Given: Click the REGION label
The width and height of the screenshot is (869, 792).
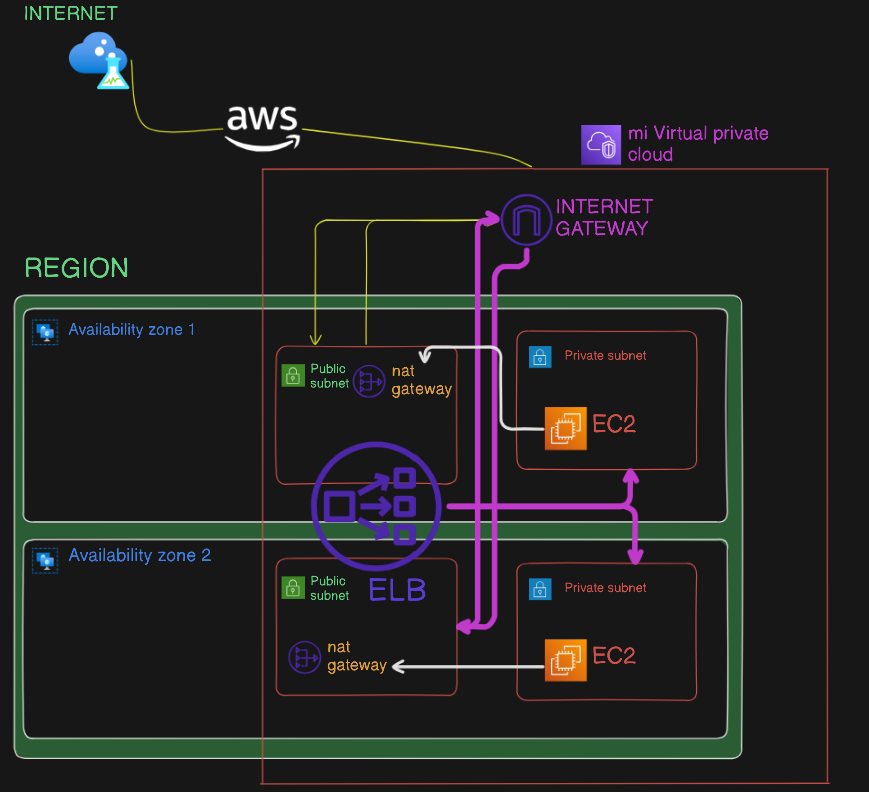Looking at the screenshot, I should [x=76, y=268].
